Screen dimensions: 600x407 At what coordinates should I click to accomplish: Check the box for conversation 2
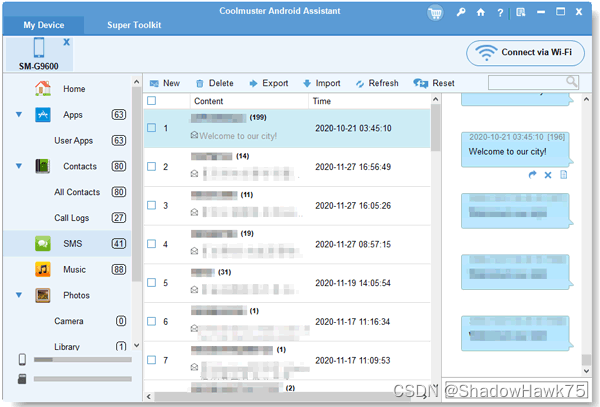pyautogui.click(x=152, y=166)
